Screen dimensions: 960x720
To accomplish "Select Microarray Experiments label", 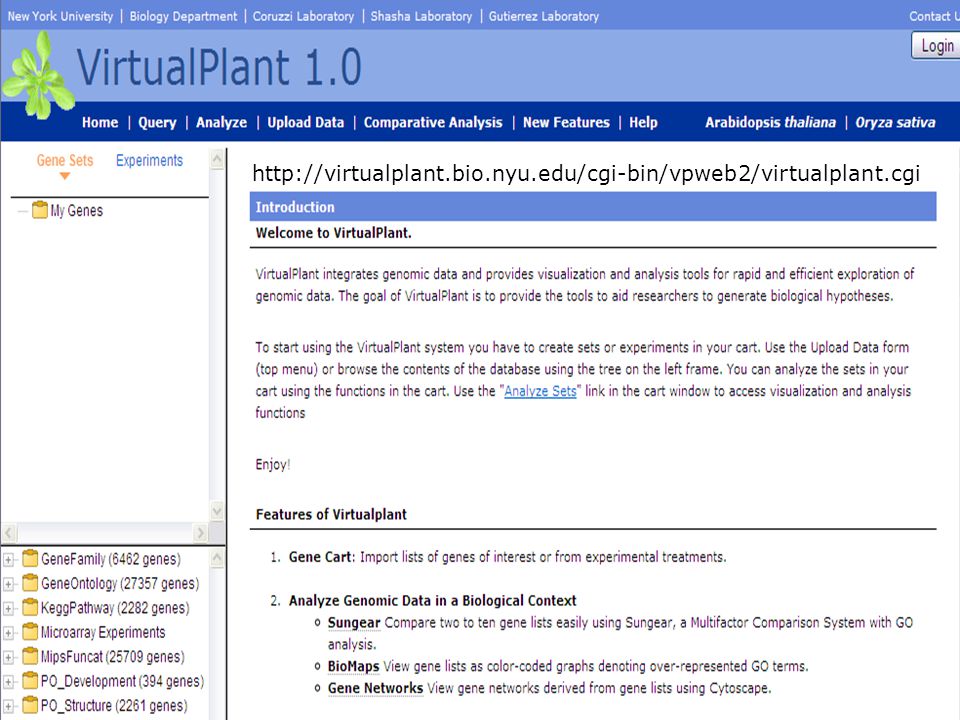I will tap(103, 632).
